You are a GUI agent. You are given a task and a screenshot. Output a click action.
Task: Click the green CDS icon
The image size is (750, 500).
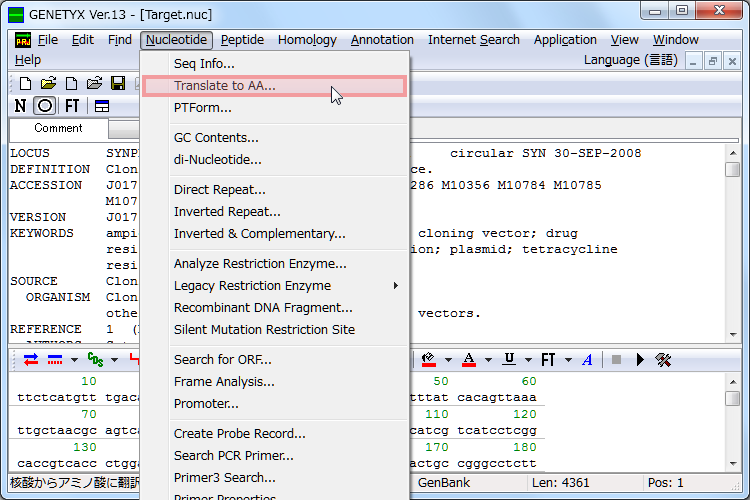pyautogui.click(x=95, y=359)
